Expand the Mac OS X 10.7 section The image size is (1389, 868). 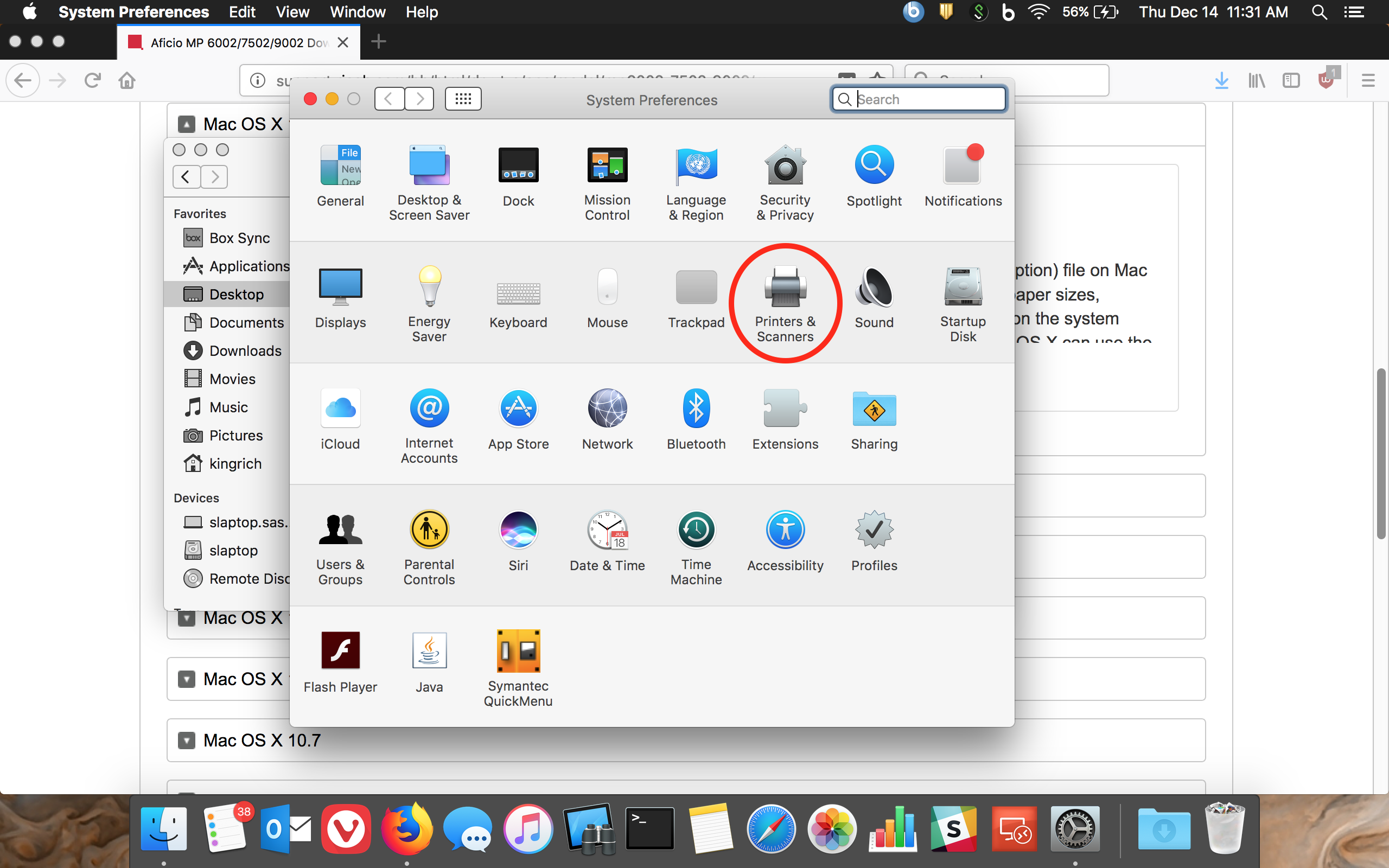pyautogui.click(x=187, y=741)
